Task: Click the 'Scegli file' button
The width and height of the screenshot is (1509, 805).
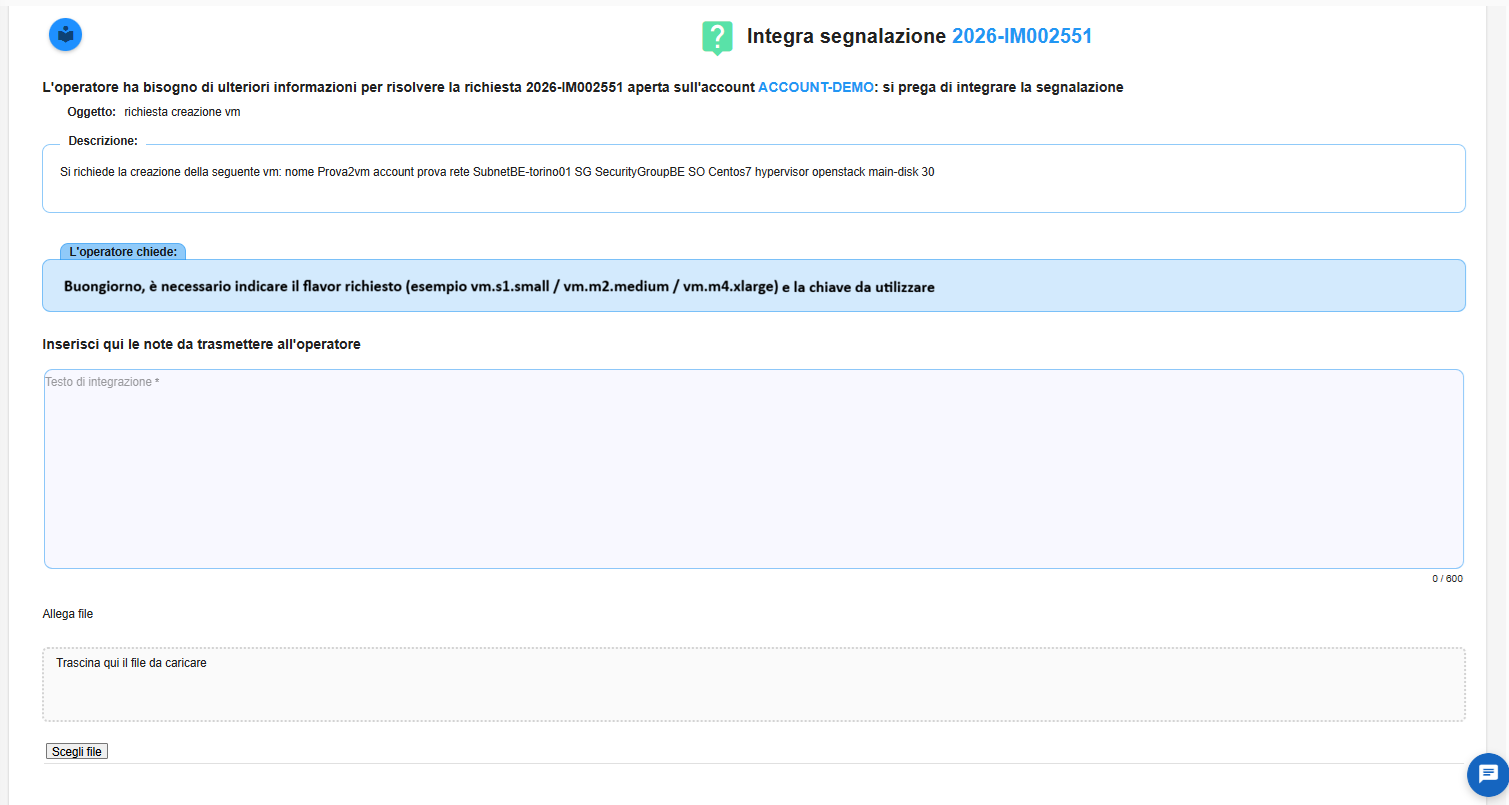Action: pos(77,751)
